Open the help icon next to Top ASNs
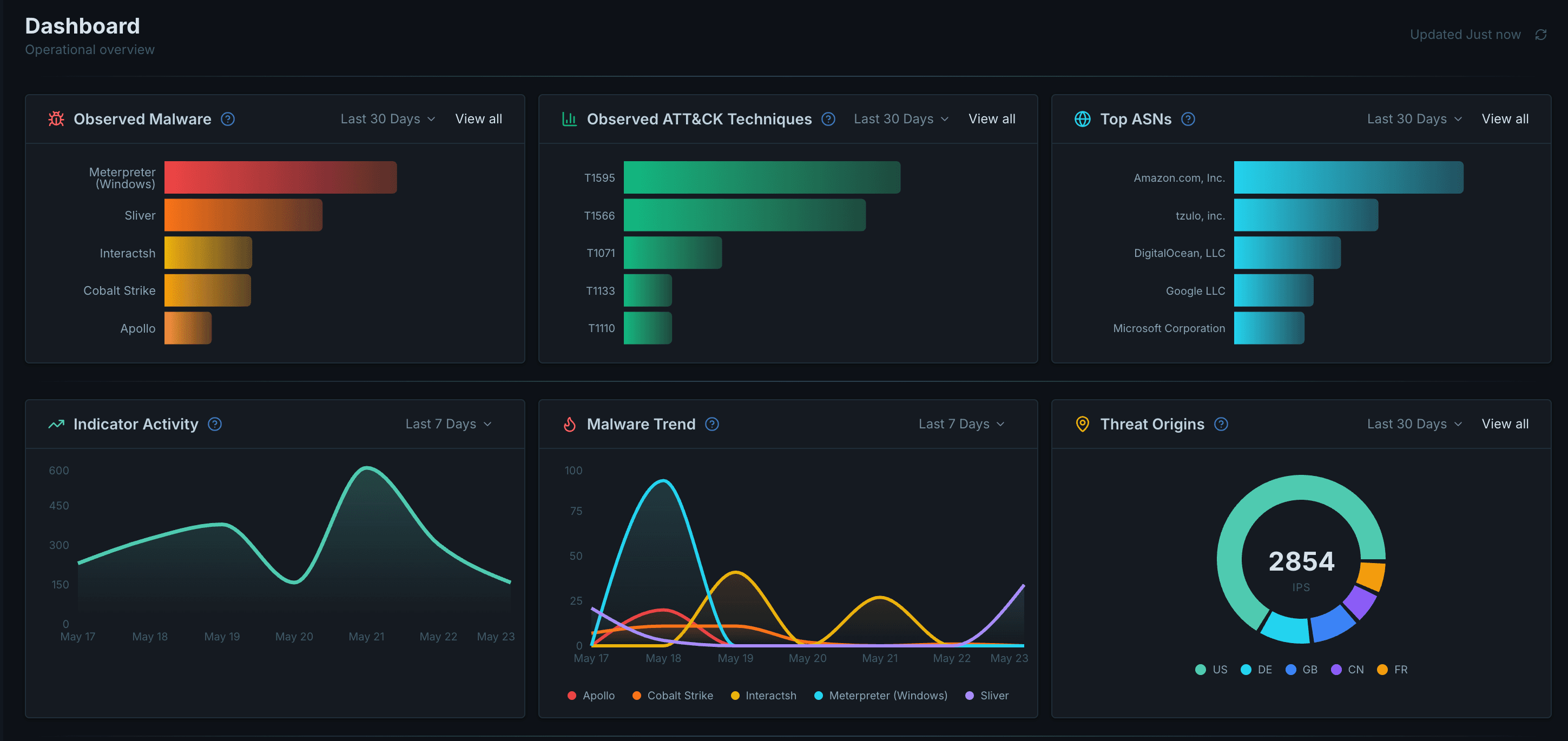 (1188, 118)
